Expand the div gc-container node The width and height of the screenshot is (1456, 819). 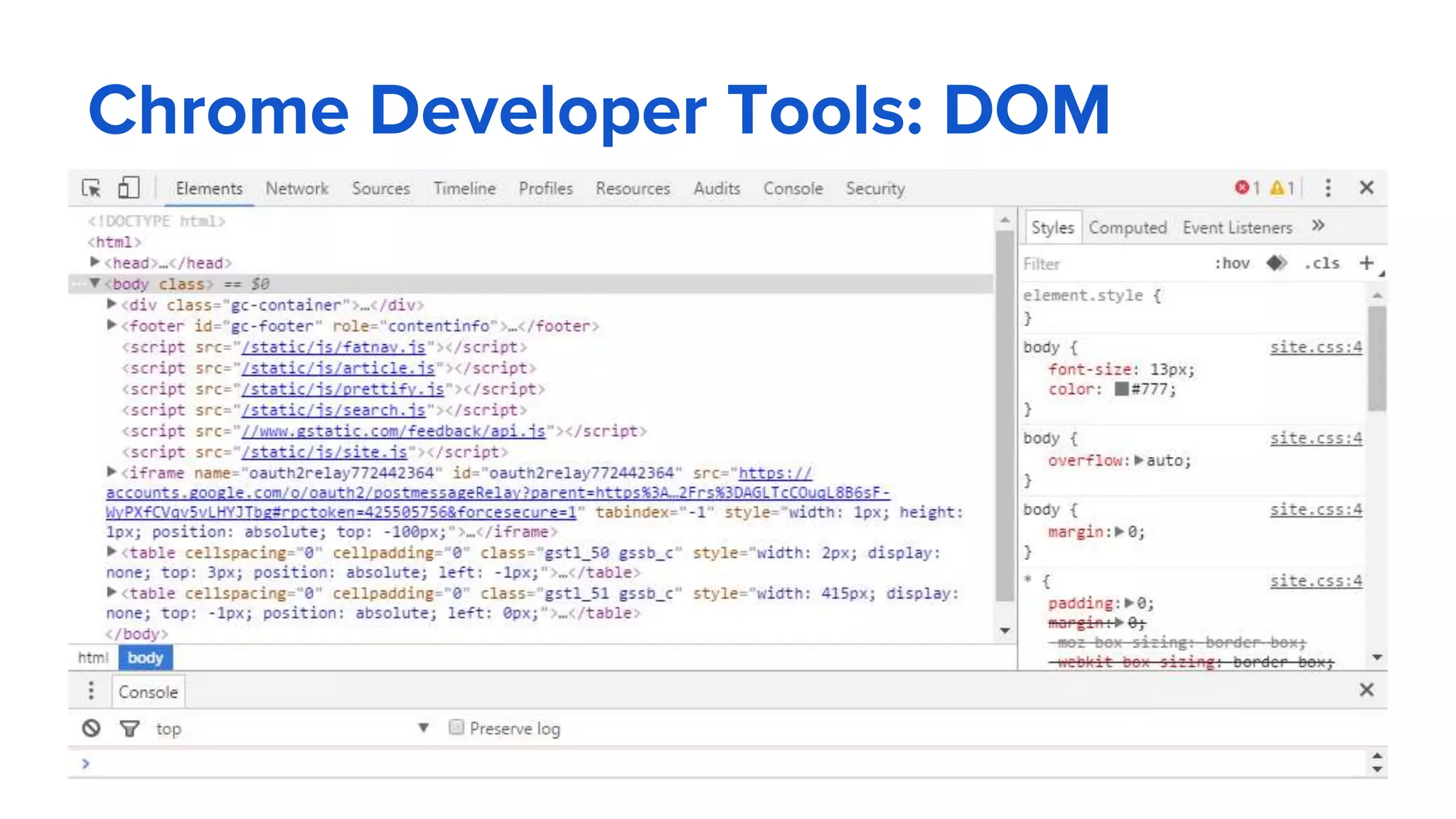[x=112, y=304]
